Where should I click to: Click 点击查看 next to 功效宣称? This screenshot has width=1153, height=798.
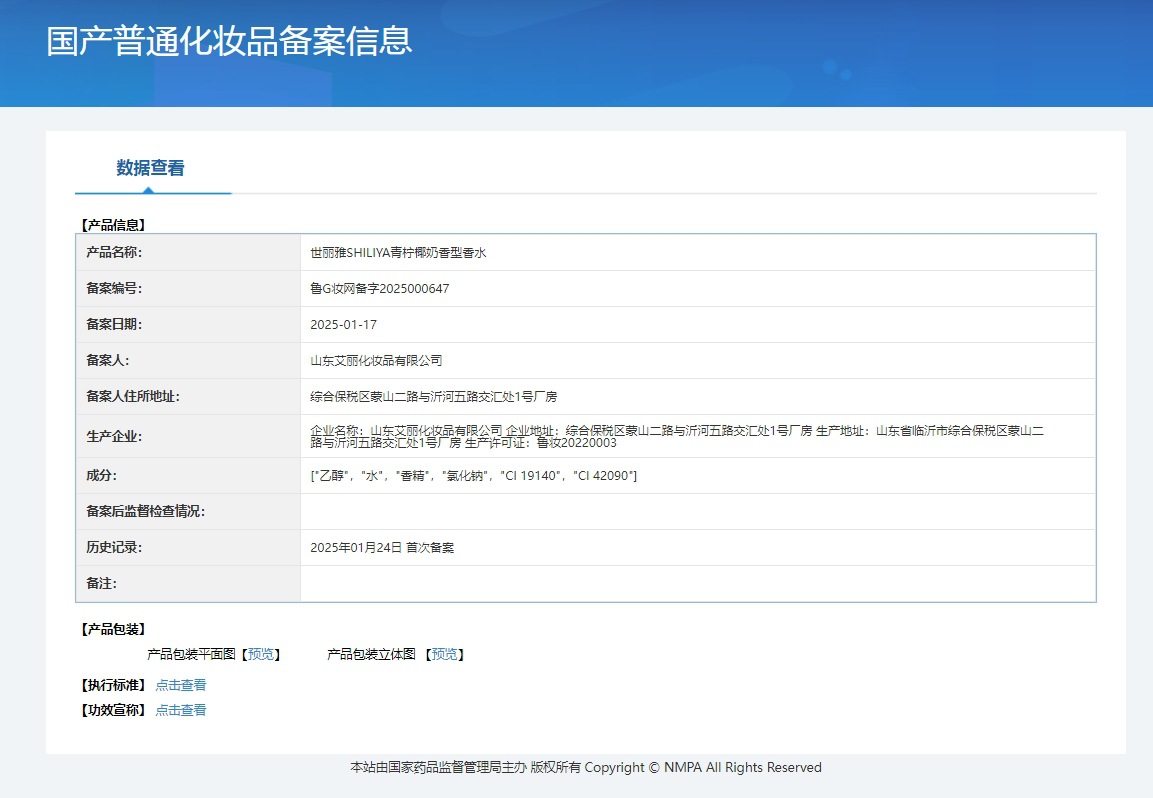pos(181,710)
